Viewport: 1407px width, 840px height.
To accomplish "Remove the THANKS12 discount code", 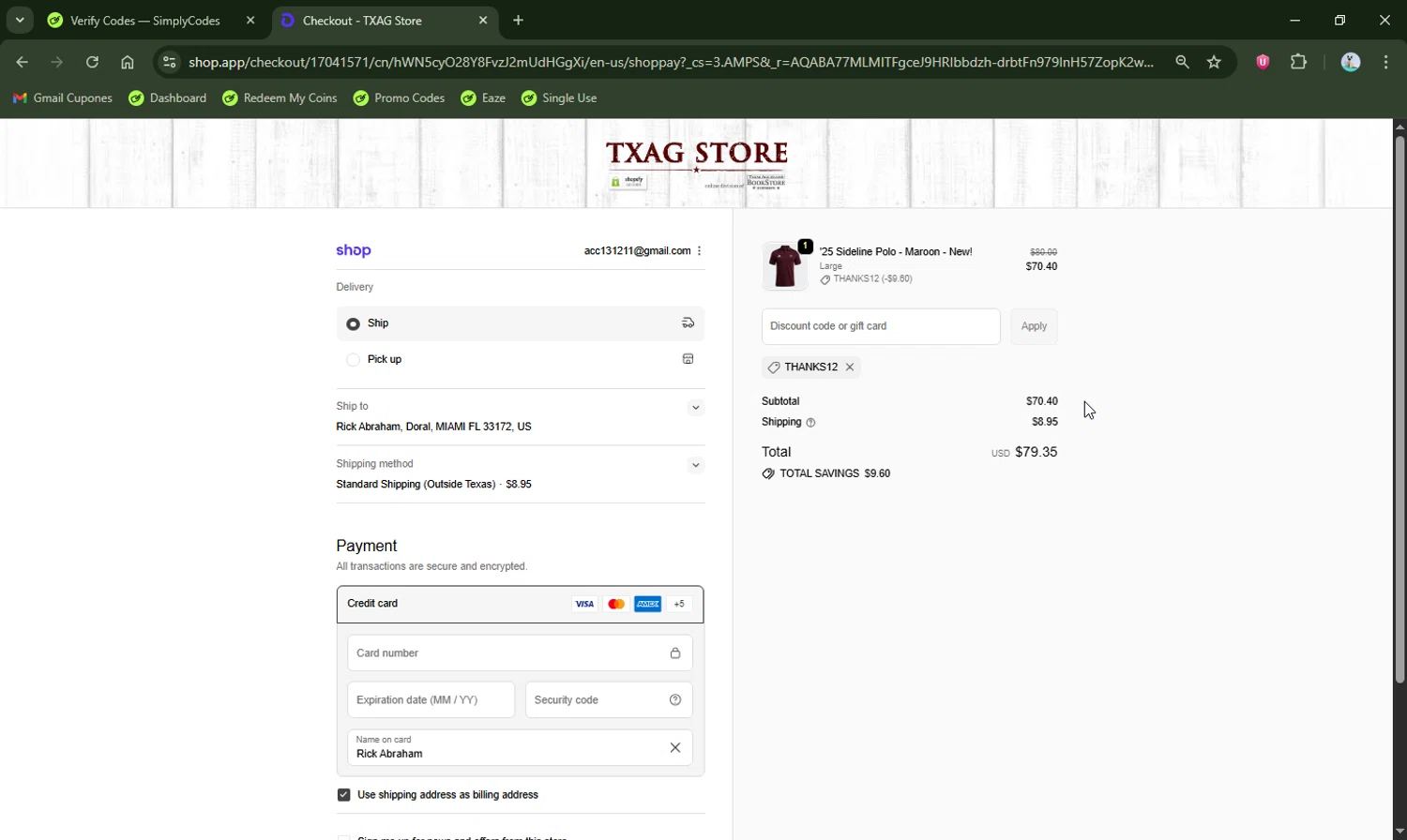I will pyautogui.click(x=850, y=367).
